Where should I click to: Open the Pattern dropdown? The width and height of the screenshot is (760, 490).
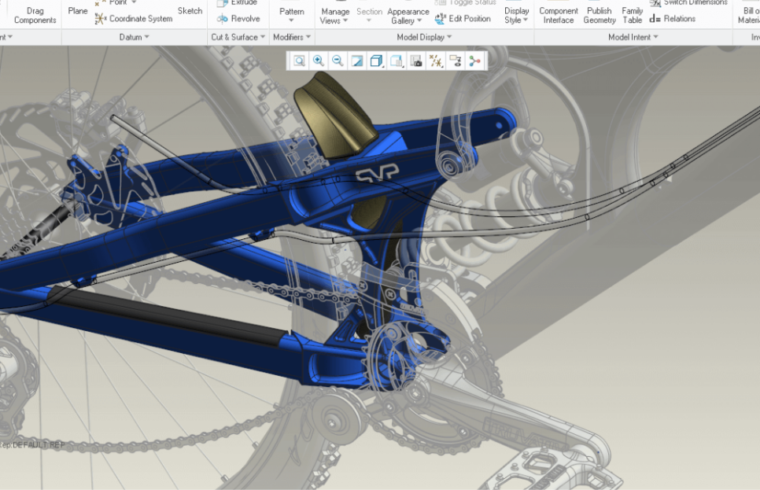292,15
